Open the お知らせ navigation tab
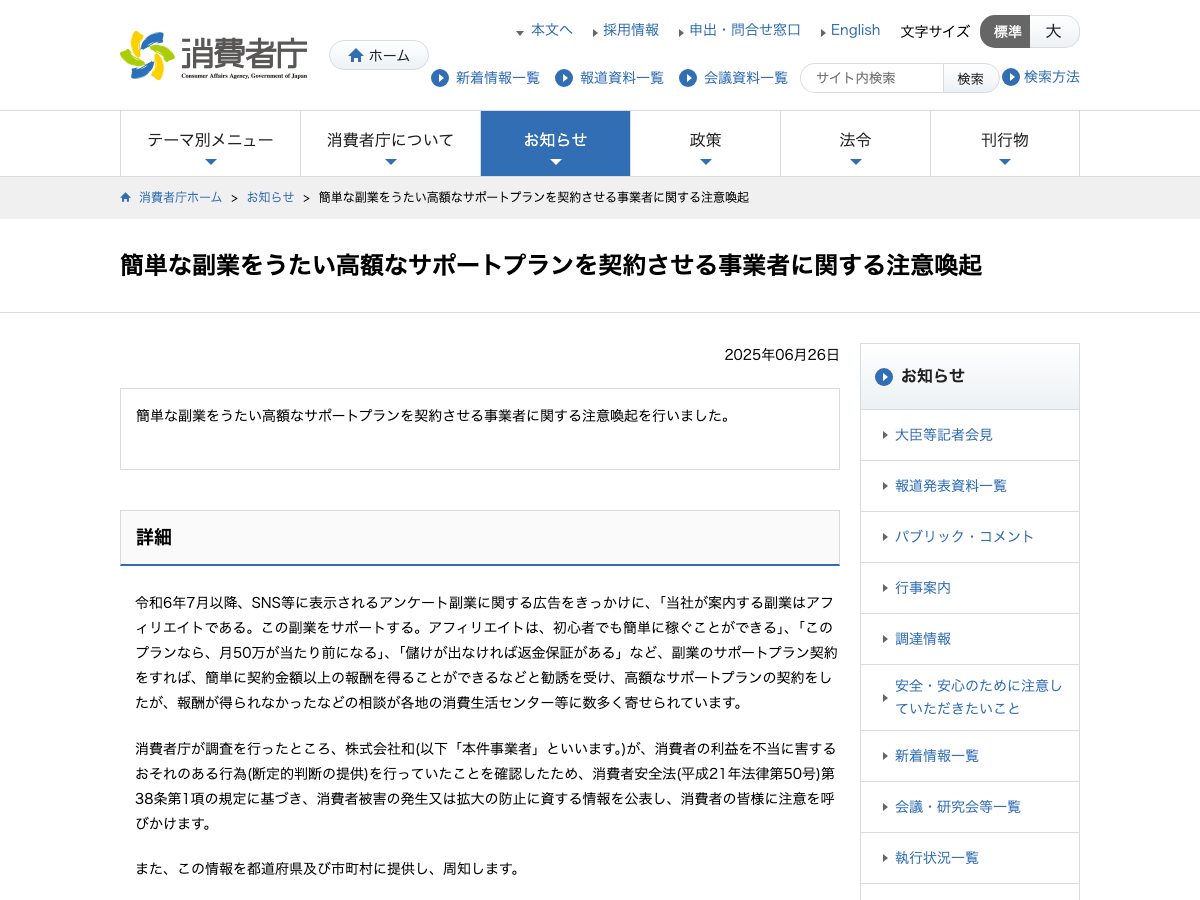This screenshot has height=900, width=1200. [x=555, y=144]
